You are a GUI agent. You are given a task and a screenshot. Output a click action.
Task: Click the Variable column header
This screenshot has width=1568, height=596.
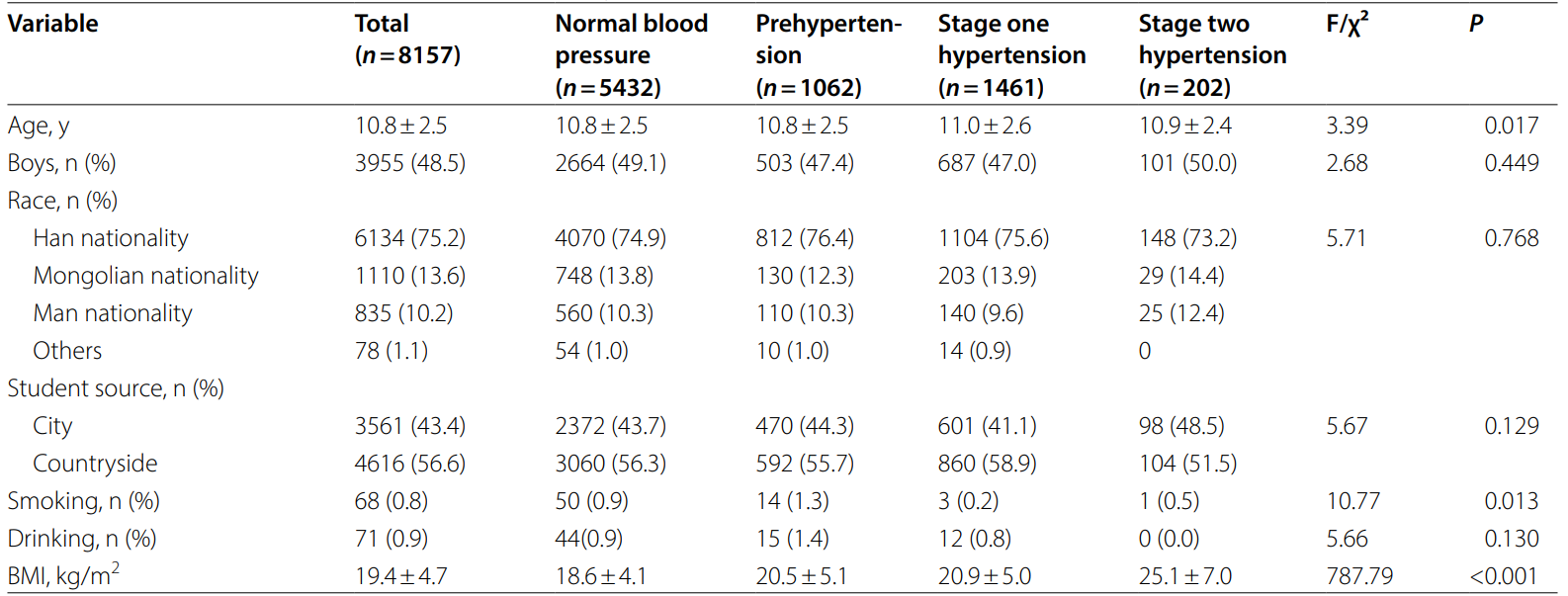coord(53,24)
